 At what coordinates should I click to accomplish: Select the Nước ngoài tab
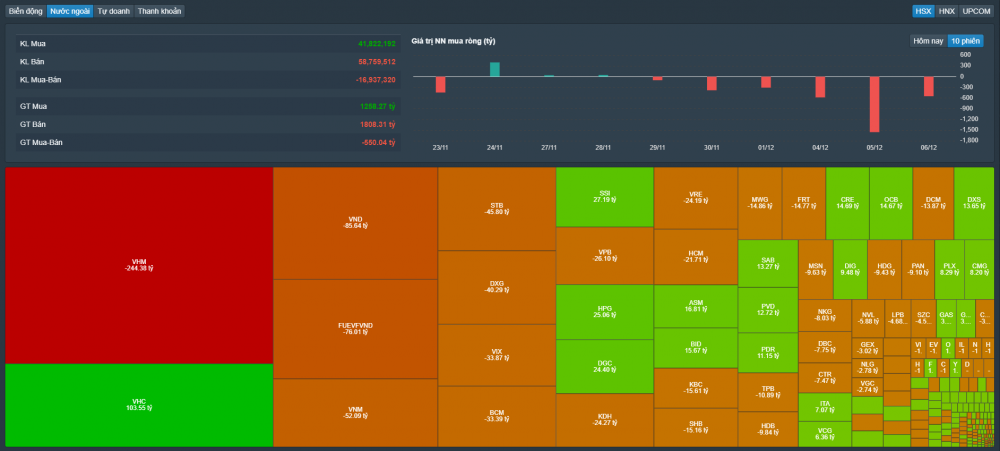[x=70, y=11]
